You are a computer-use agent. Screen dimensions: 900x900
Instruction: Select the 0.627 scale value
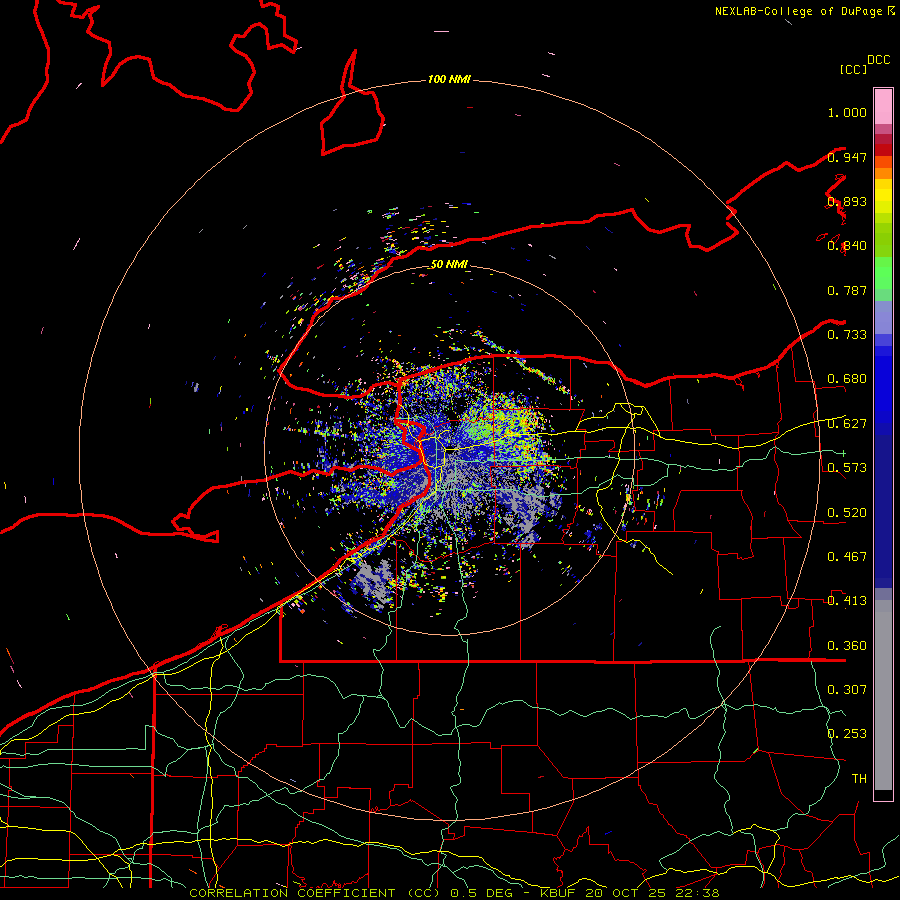pos(847,424)
